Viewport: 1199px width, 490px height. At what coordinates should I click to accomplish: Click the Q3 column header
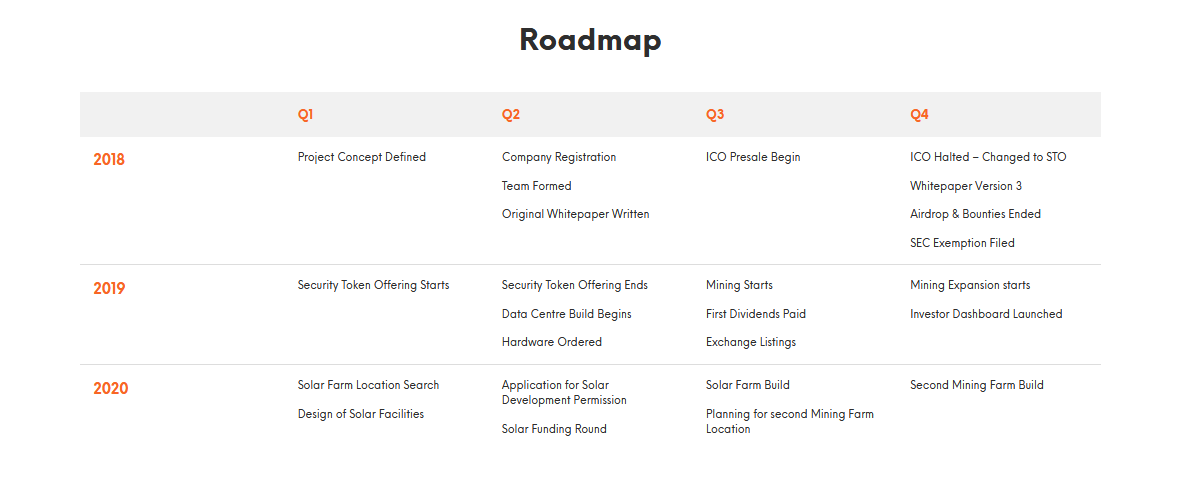coord(715,115)
